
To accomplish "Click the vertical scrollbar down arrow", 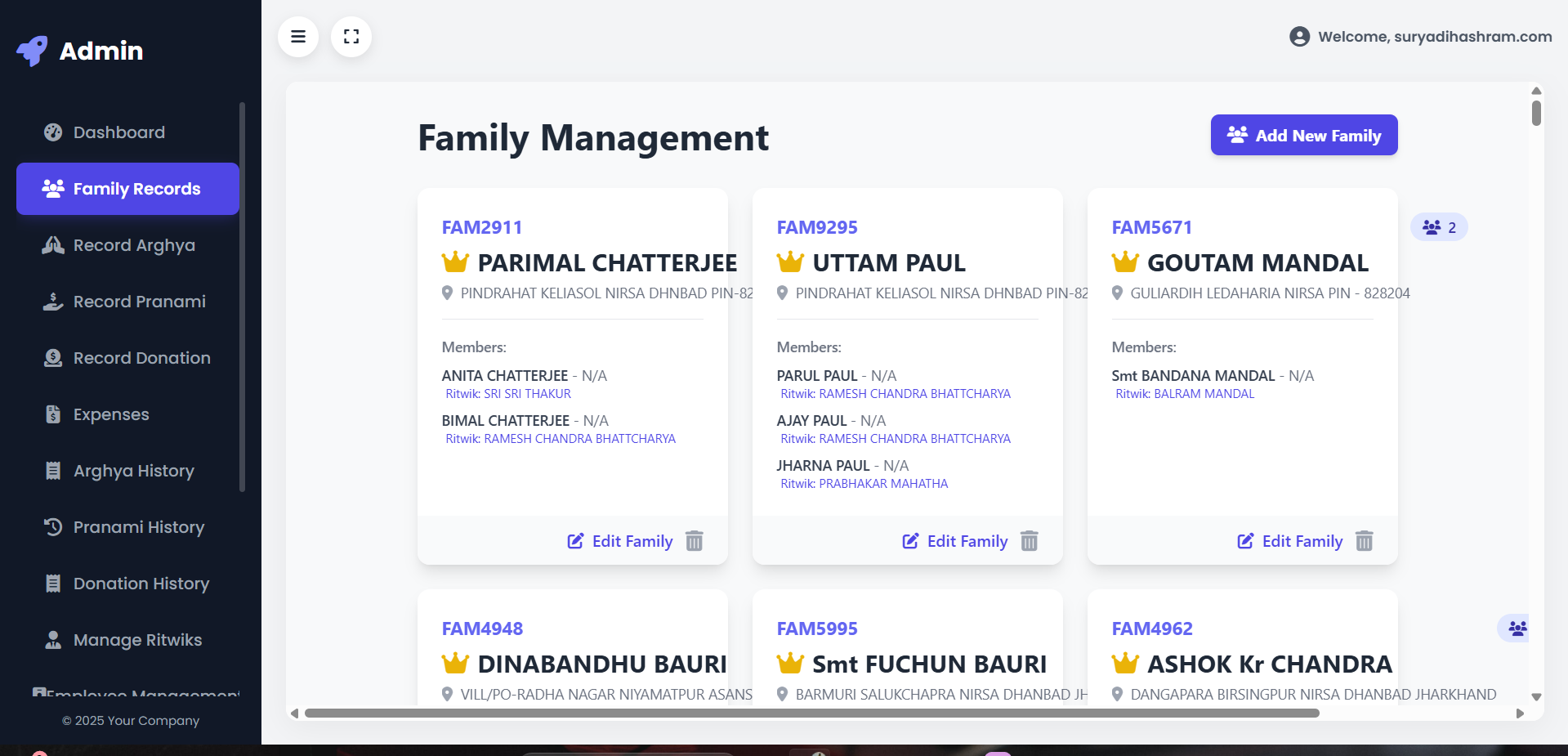I will click(x=1536, y=697).
